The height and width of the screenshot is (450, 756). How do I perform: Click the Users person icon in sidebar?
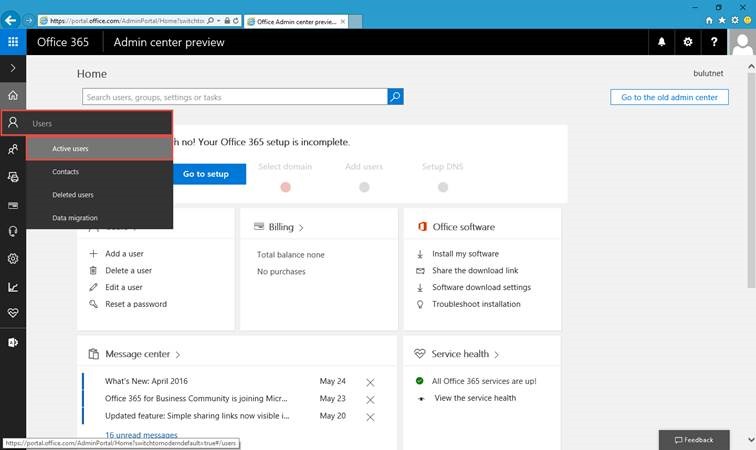click(x=13, y=123)
